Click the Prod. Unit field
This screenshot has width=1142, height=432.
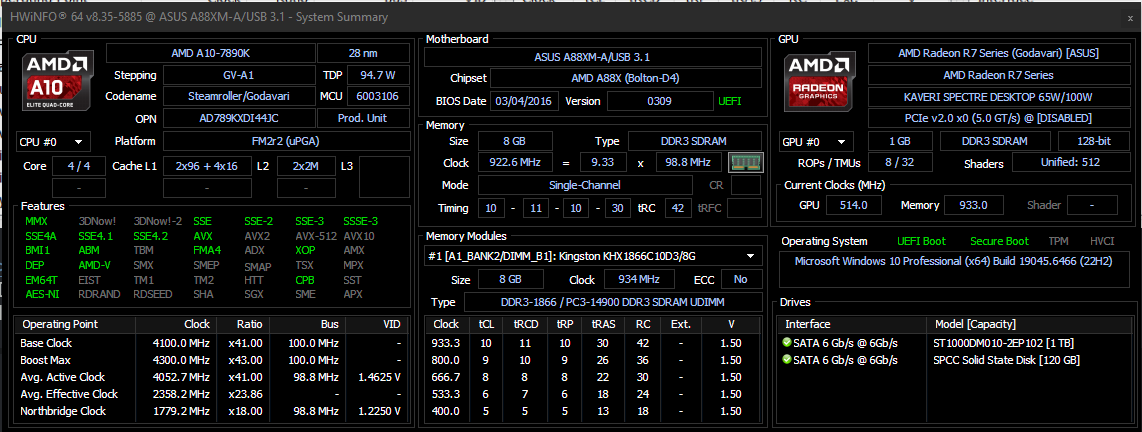click(363, 118)
